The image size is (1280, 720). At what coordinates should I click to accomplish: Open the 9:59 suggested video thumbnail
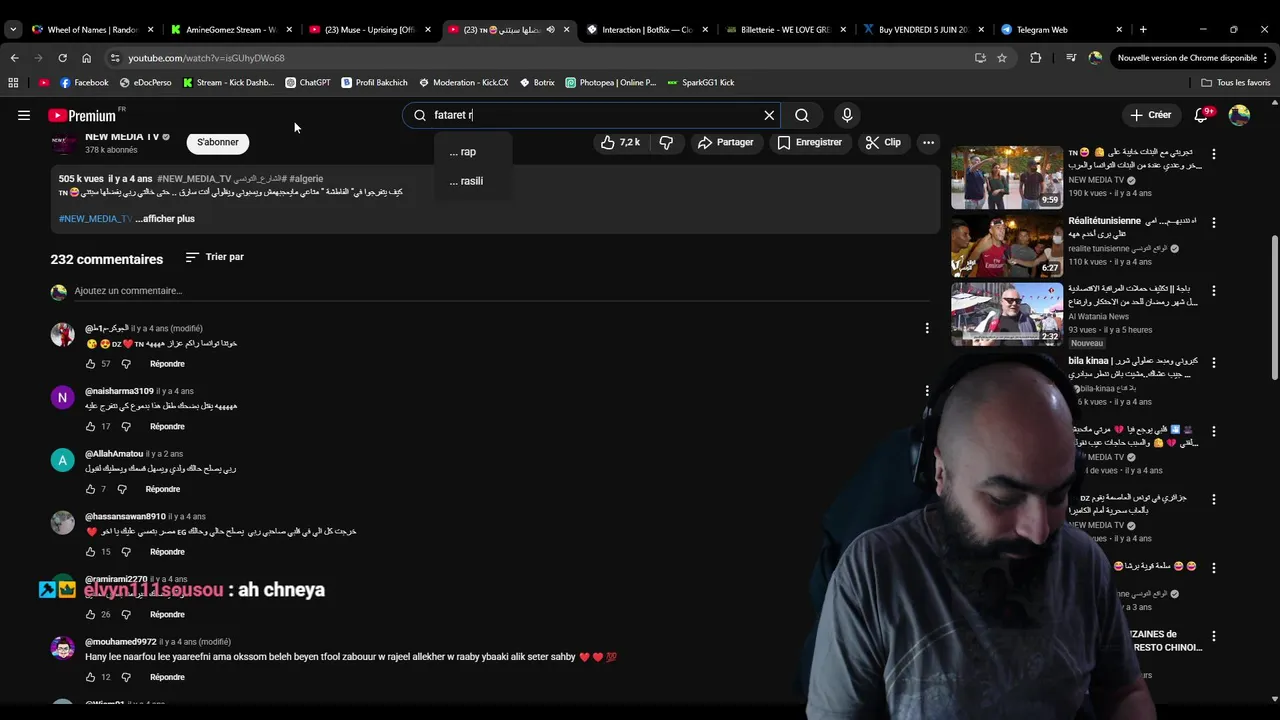pos(1007,177)
